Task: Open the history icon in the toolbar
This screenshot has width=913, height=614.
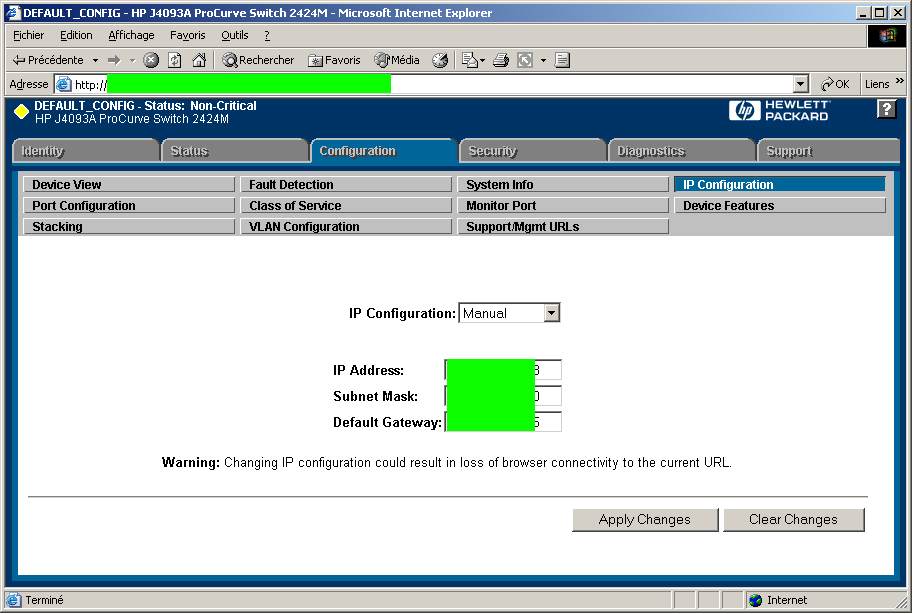Action: pyautogui.click(x=440, y=60)
